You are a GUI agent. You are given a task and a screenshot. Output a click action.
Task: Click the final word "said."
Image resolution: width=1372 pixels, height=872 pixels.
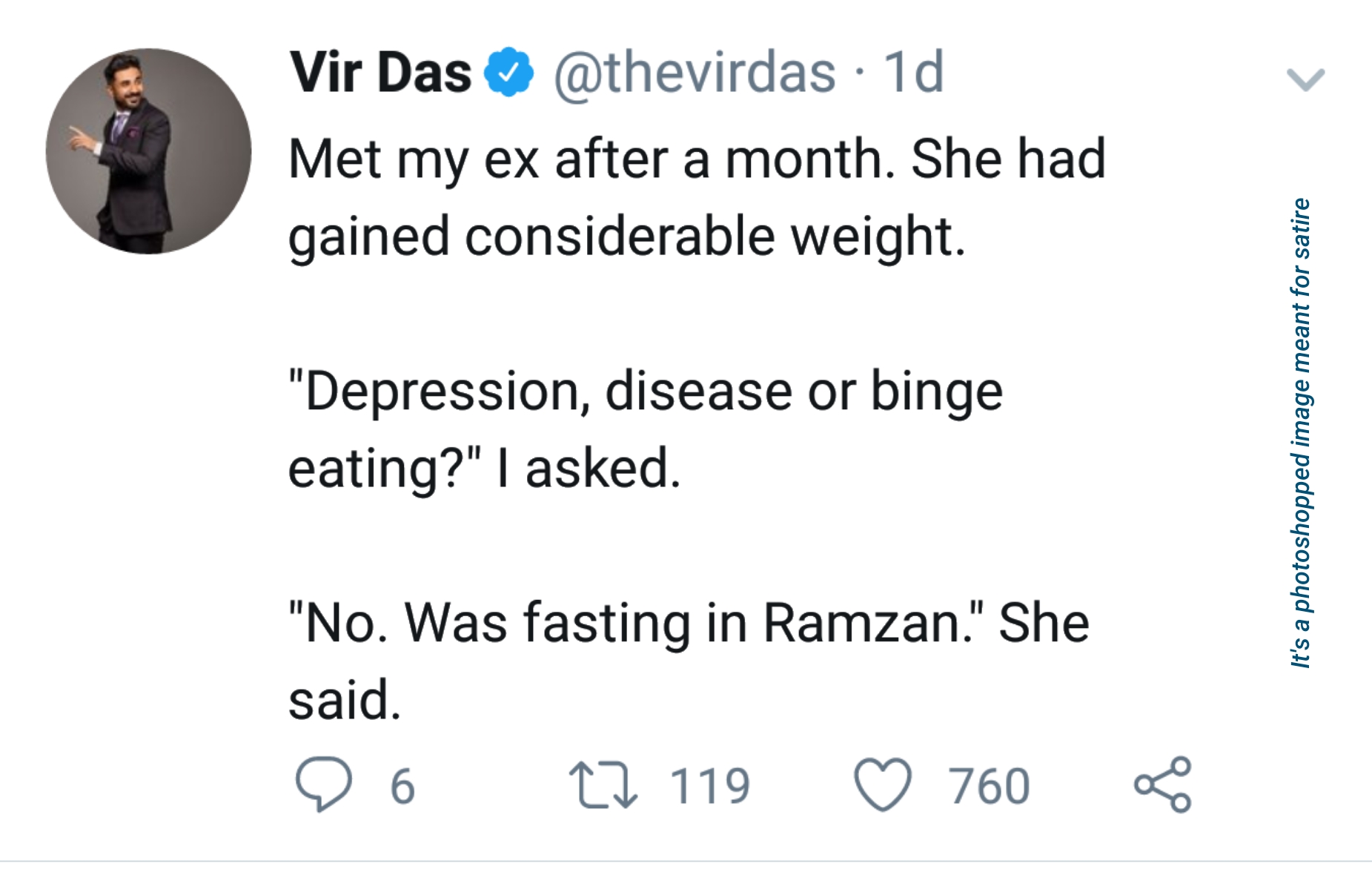coord(345,700)
